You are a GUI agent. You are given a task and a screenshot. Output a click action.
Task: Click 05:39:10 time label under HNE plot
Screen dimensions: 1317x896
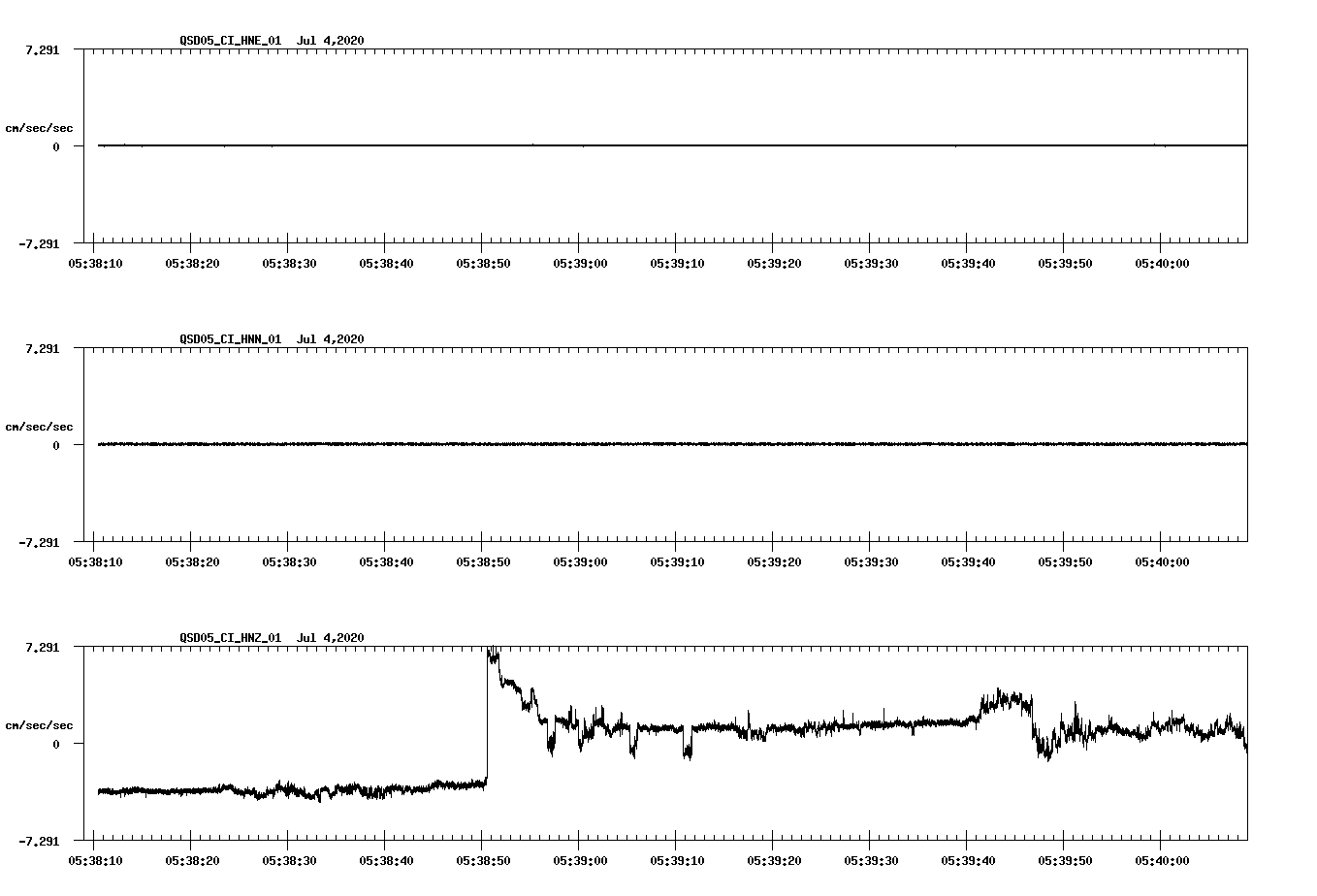[677, 263]
